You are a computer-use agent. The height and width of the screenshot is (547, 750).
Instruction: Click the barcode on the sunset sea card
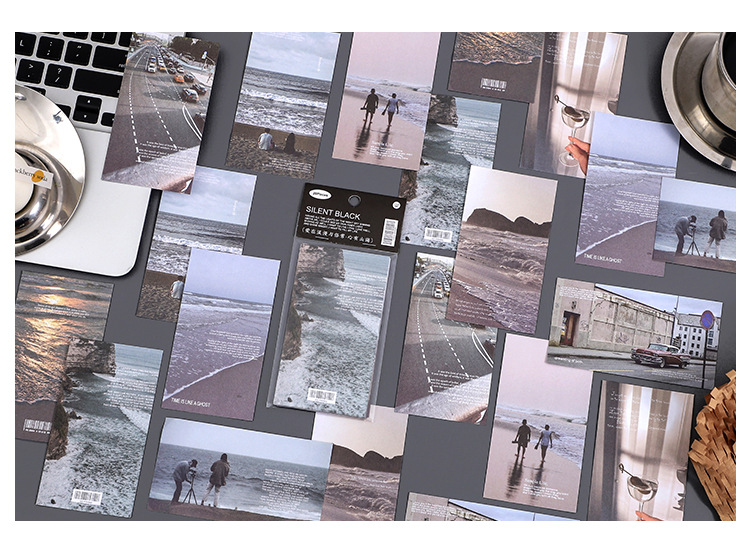(36, 425)
